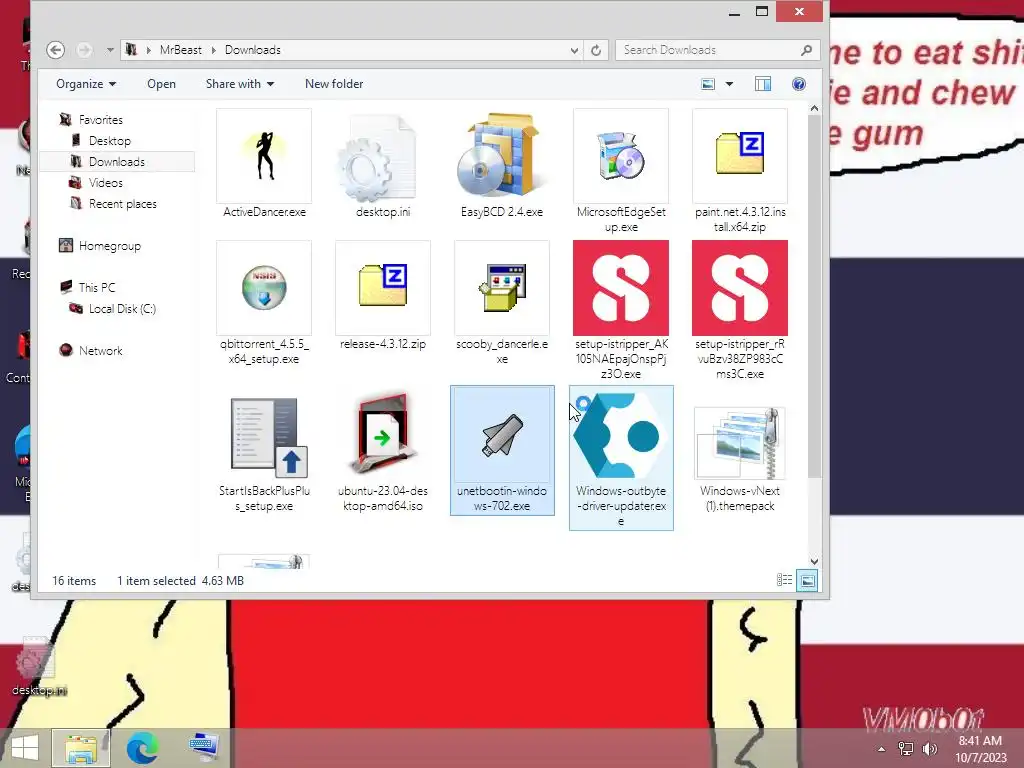Open the network icon in system tray
The height and width of the screenshot is (768, 1024).
(x=906, y=749)
